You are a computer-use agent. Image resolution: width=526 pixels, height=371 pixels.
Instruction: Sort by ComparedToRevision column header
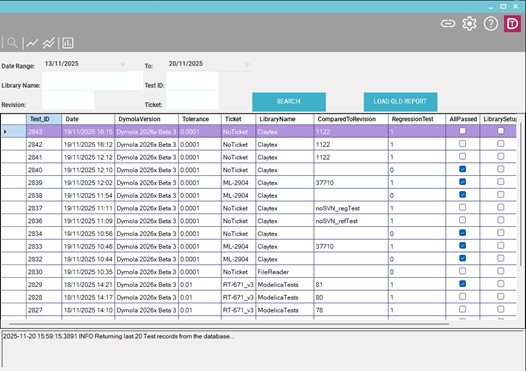point(351,119)
